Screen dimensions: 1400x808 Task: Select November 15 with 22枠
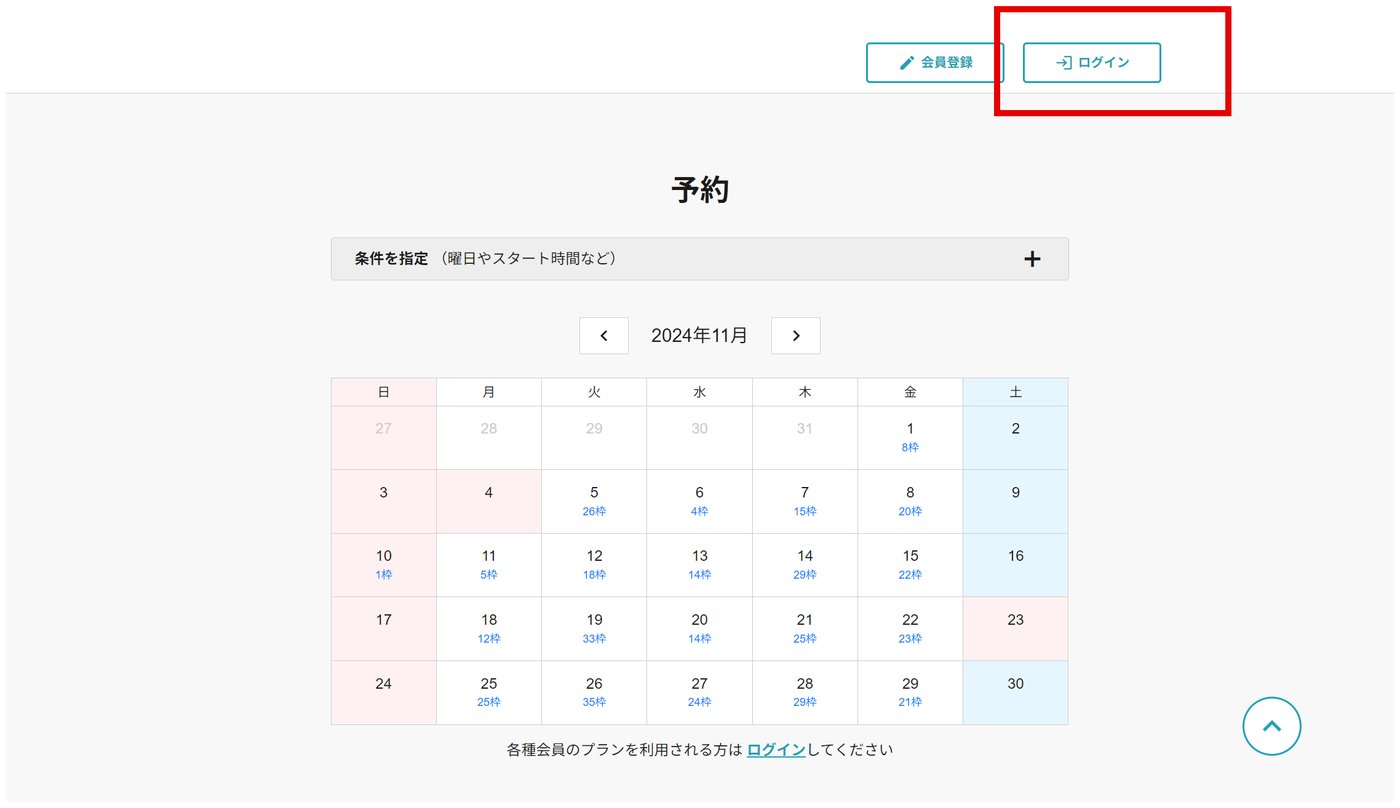pyautogui.click(x=910, y=565)
